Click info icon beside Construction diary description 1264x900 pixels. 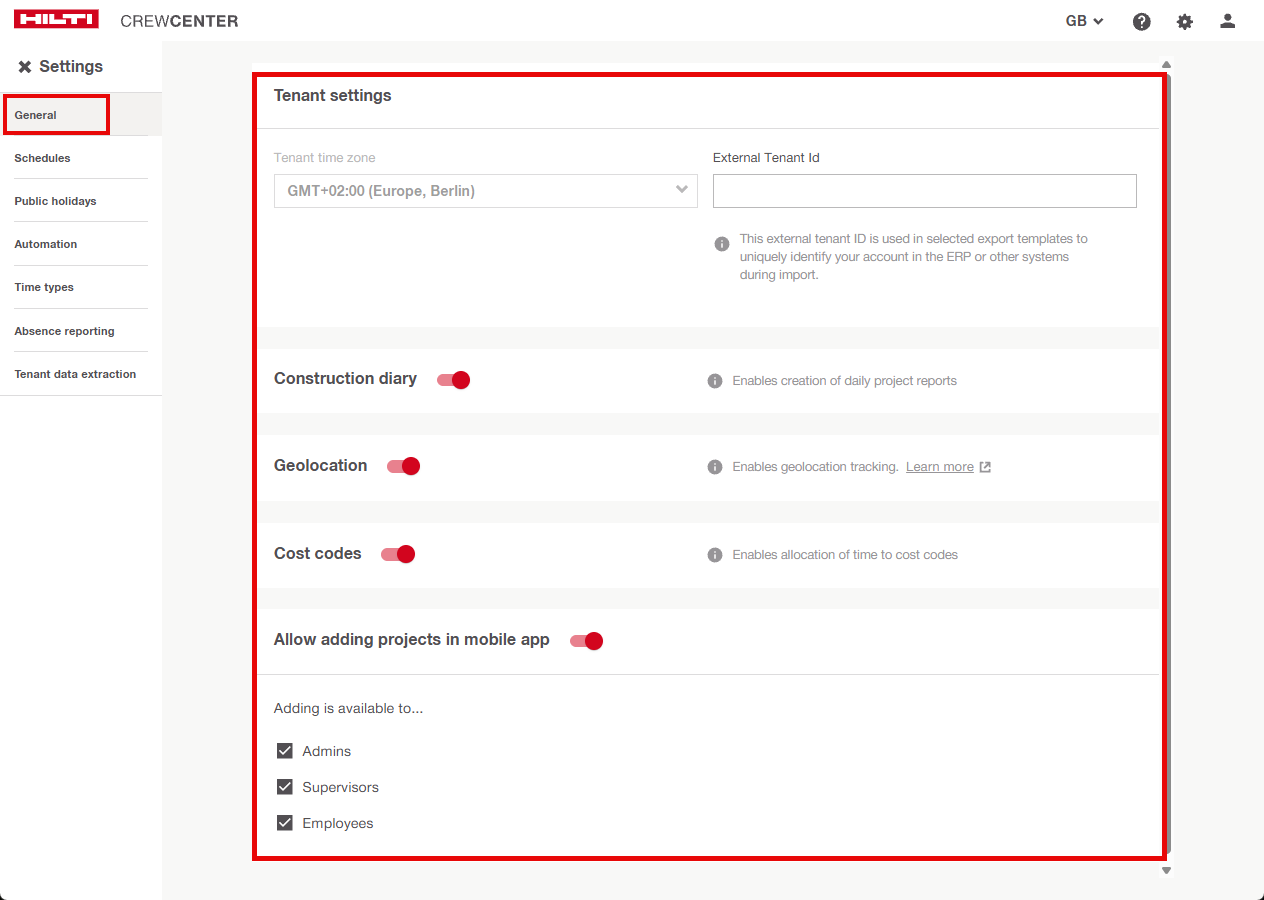[x=715, y=381]
